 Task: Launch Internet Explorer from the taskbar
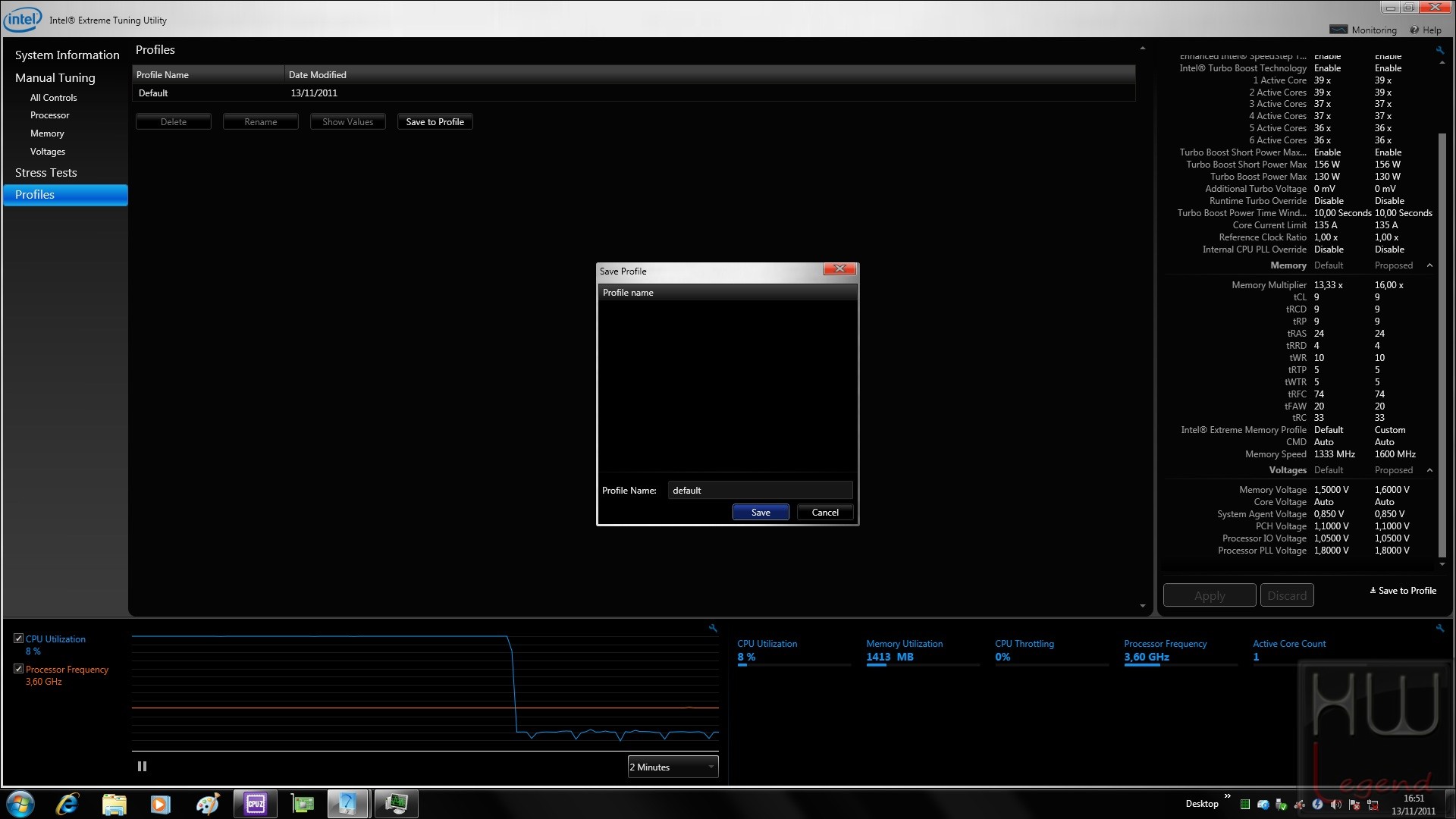click(x=67, y=804)
